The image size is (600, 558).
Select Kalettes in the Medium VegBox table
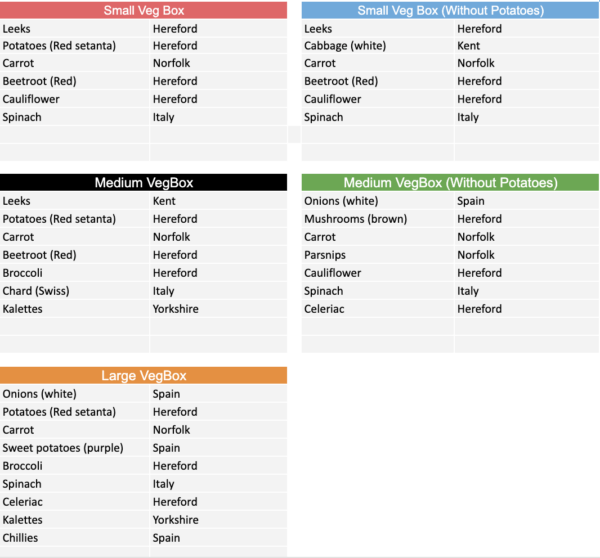[x=25, y=309]
